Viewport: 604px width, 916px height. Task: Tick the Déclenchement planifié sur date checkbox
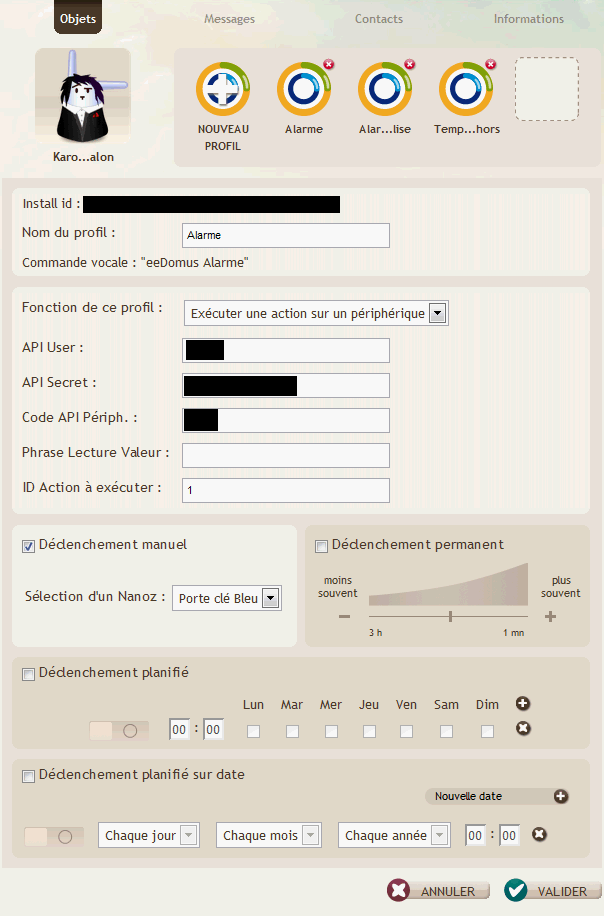[28, 776]
